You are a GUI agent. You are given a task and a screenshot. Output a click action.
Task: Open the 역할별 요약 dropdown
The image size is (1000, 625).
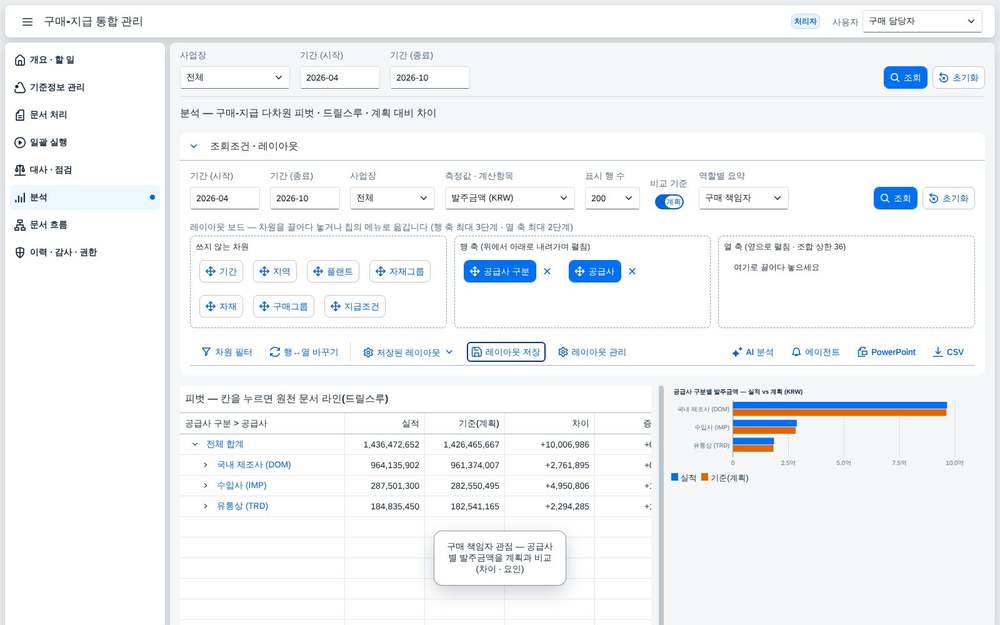[744, 198]
